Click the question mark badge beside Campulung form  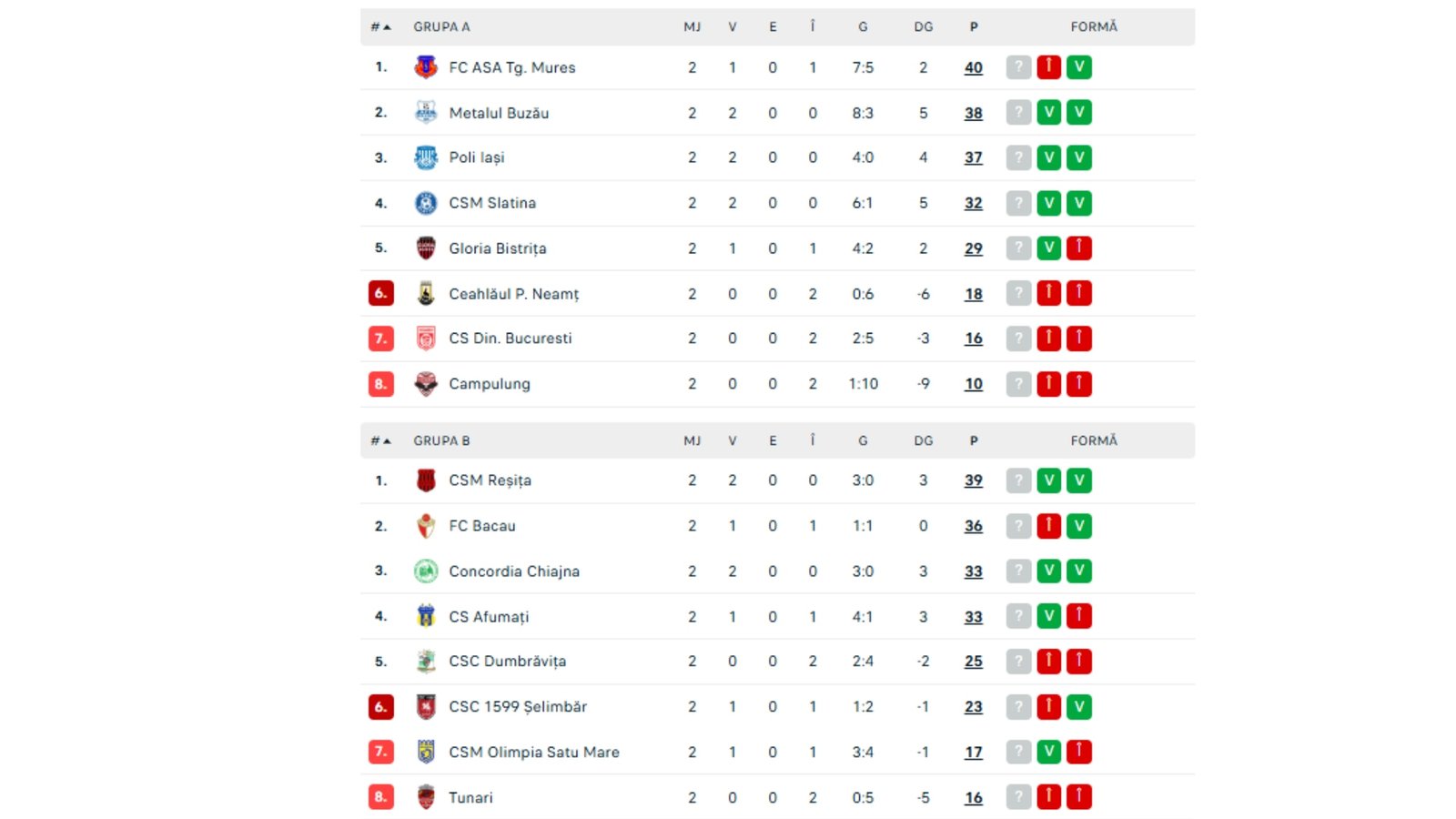(x=1017, y=383)
